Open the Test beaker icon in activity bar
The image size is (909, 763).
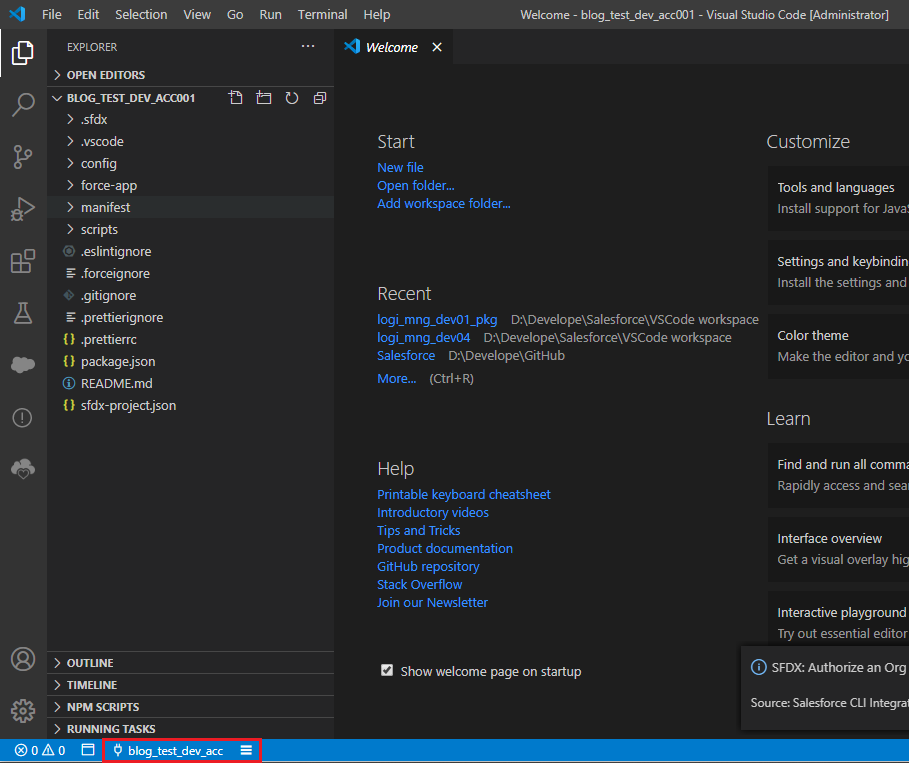tap(23, 313)
